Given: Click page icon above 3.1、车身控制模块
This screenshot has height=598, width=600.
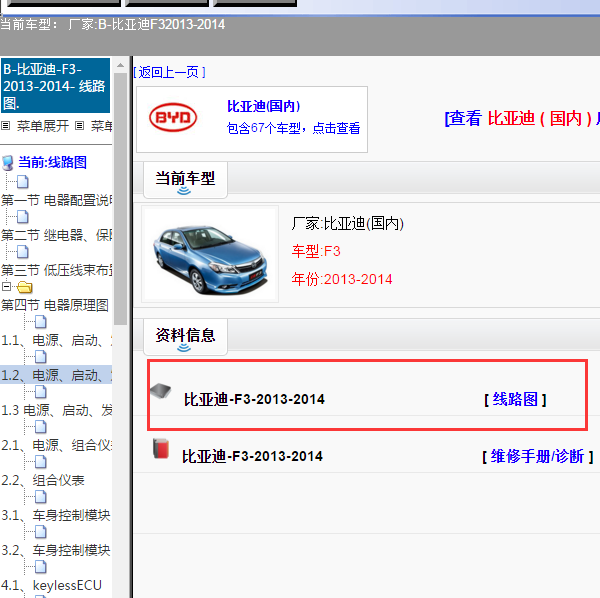Looking at the screenshot, I should click(41, 497).
